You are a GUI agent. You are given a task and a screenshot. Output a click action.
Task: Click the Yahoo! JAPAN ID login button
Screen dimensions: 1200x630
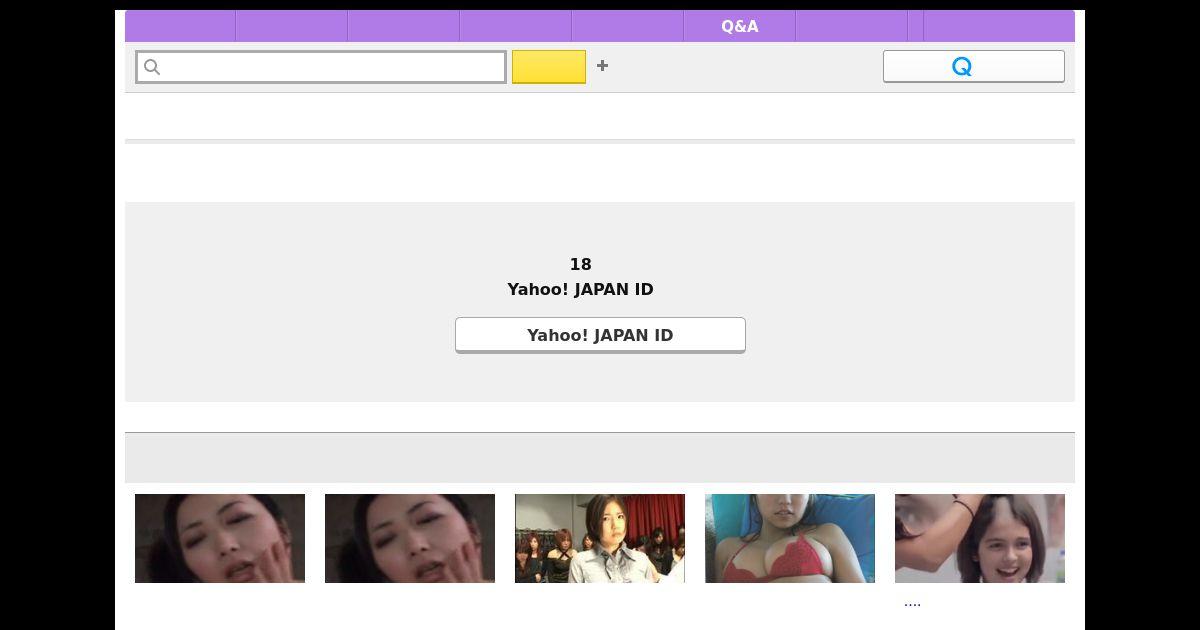[600, 335]
